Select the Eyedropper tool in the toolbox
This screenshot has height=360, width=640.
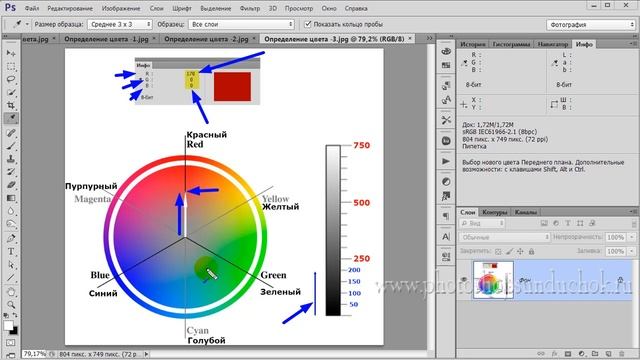point(11,118)
